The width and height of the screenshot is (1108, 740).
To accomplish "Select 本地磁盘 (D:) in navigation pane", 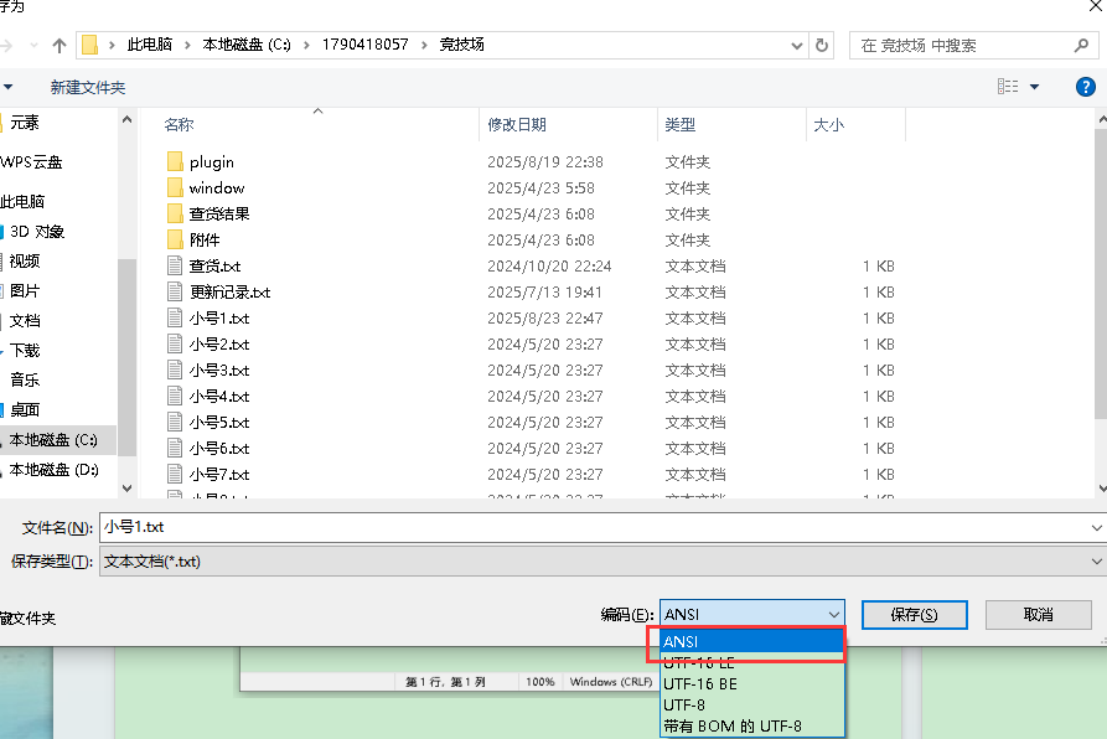I will (54, 470).
